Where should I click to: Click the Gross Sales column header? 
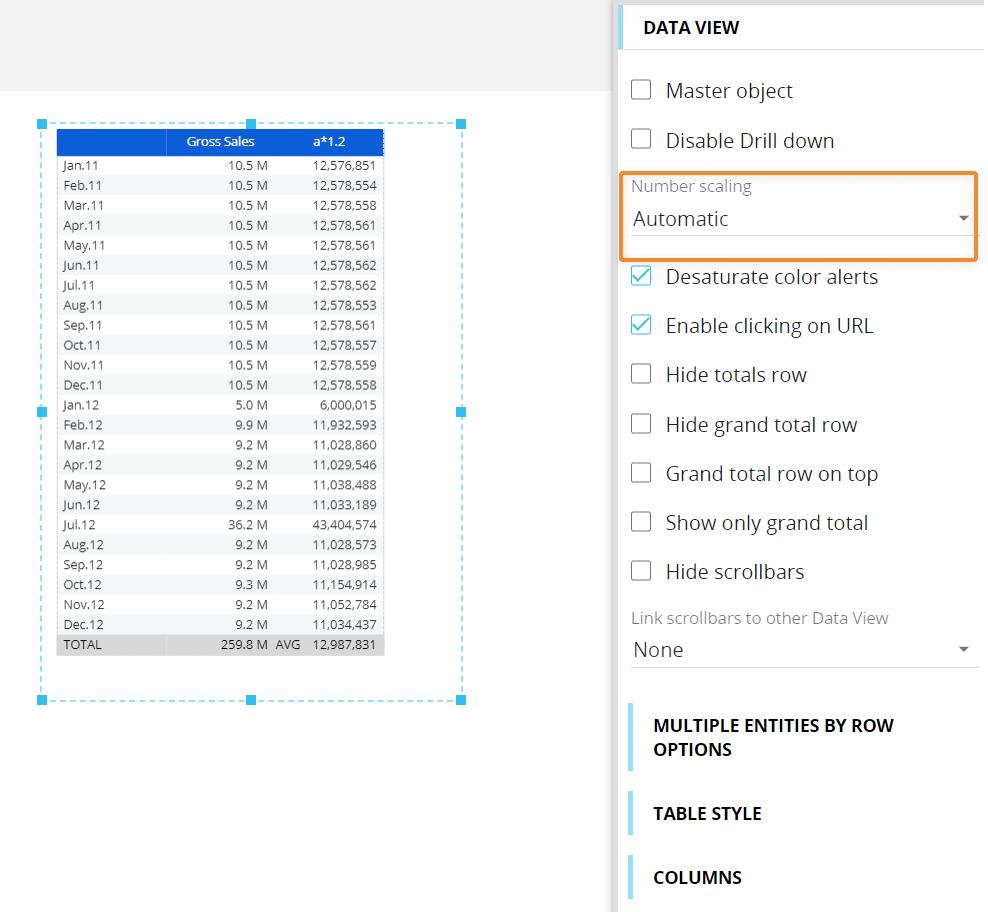point(221,142)
